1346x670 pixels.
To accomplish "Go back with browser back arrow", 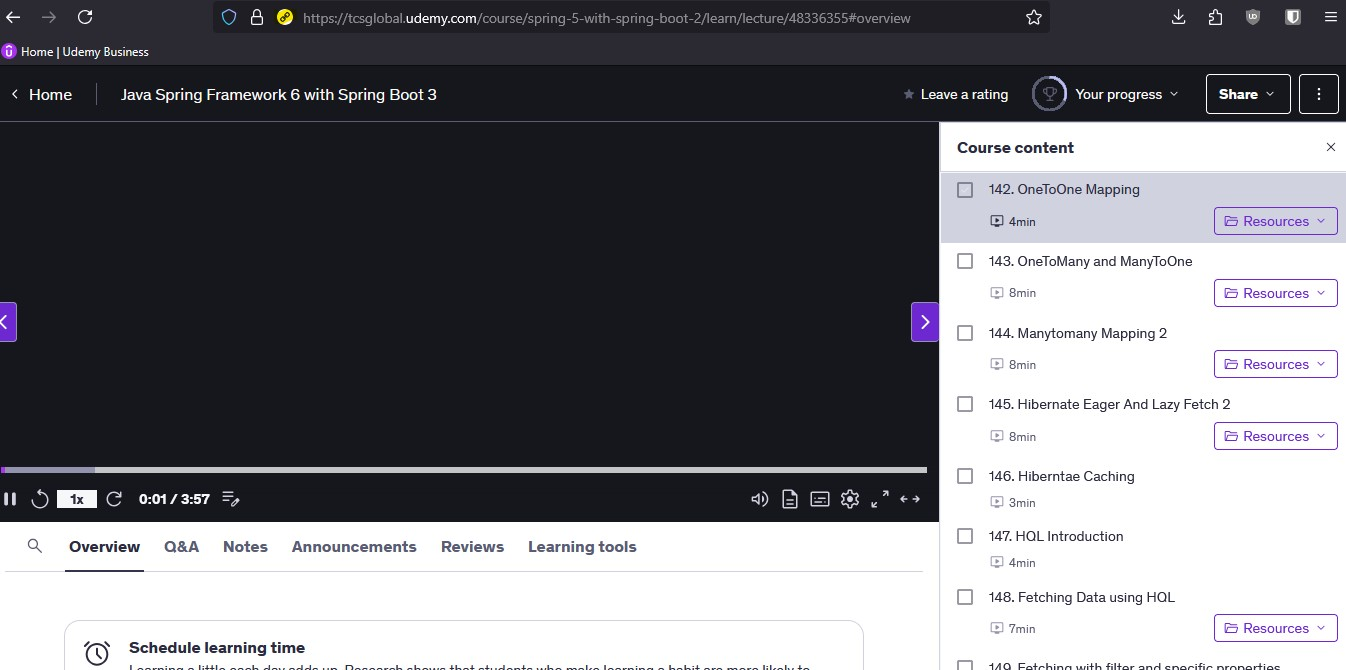I will pos(13,17).
